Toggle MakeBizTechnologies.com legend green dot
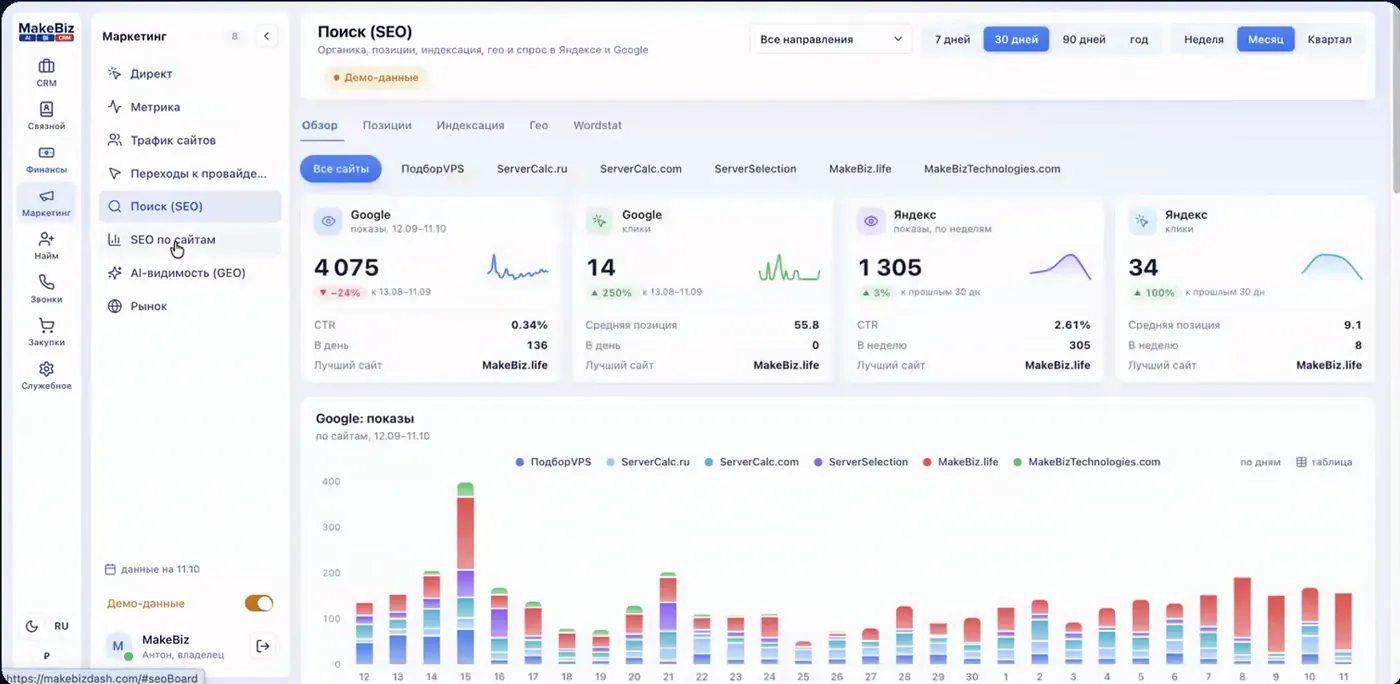The width and height of the screenshot is (1400, 684). (1017, 462)
